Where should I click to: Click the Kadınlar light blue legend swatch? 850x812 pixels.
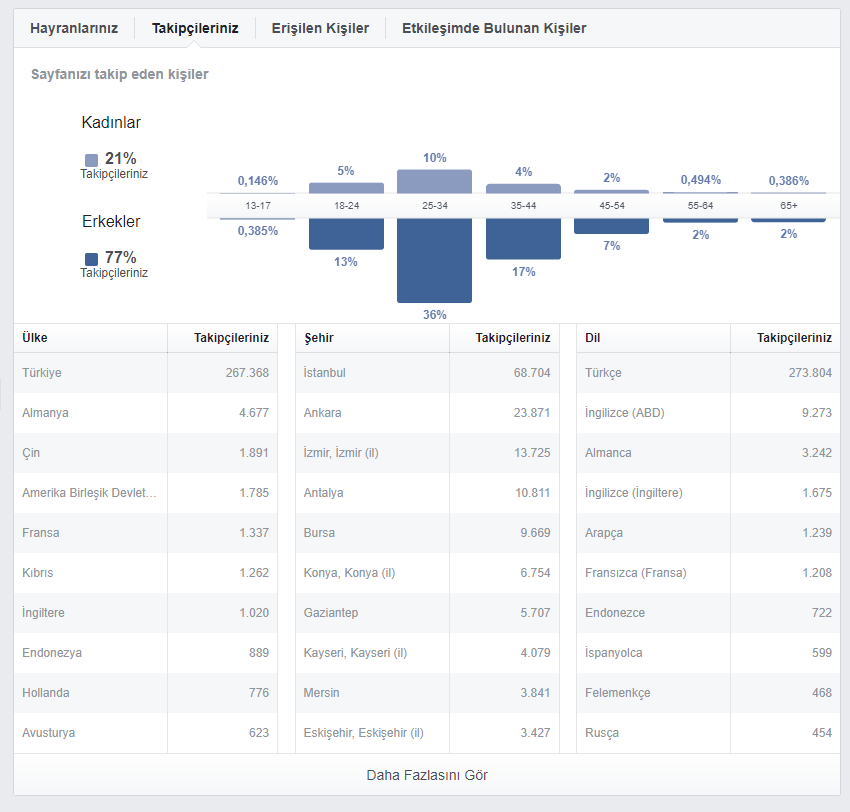coord(92,160)
